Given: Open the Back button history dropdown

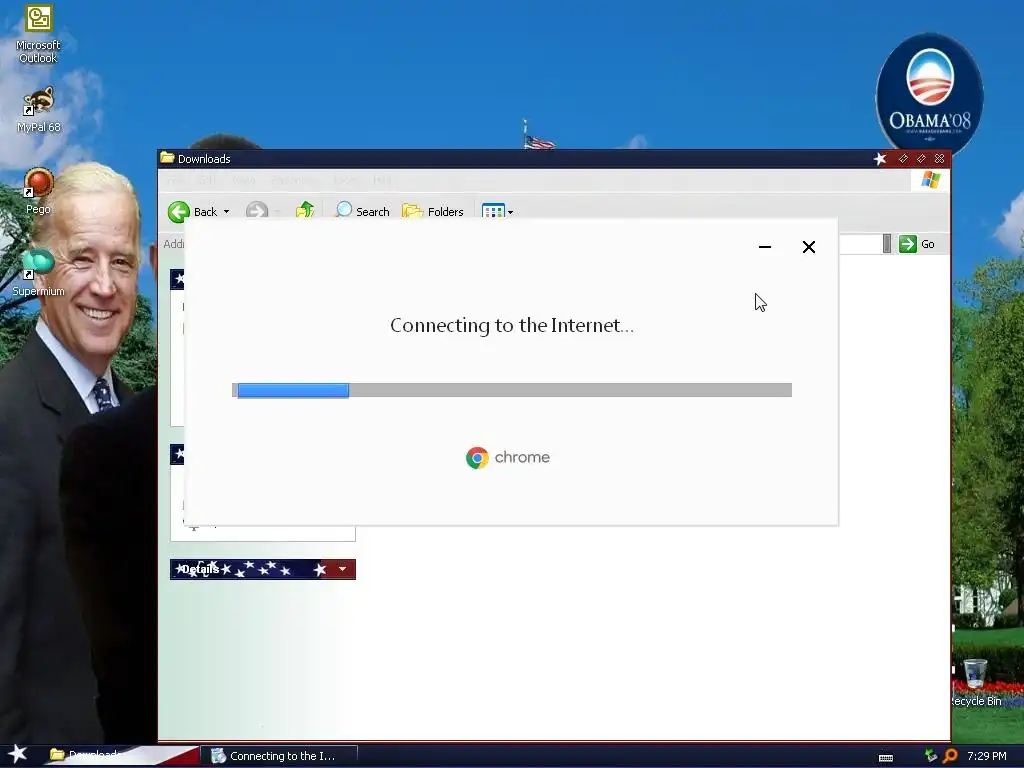Looking at the screenshot, I should [227, 212].
